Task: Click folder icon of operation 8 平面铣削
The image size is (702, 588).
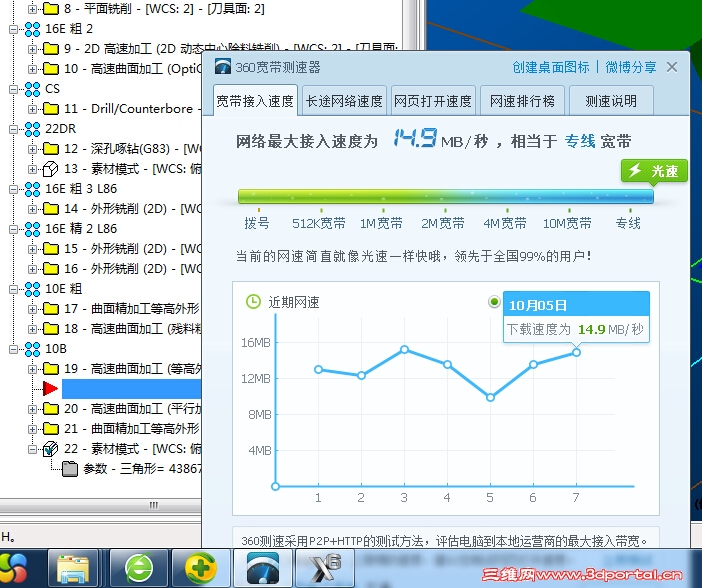Action: click(51, 9)
